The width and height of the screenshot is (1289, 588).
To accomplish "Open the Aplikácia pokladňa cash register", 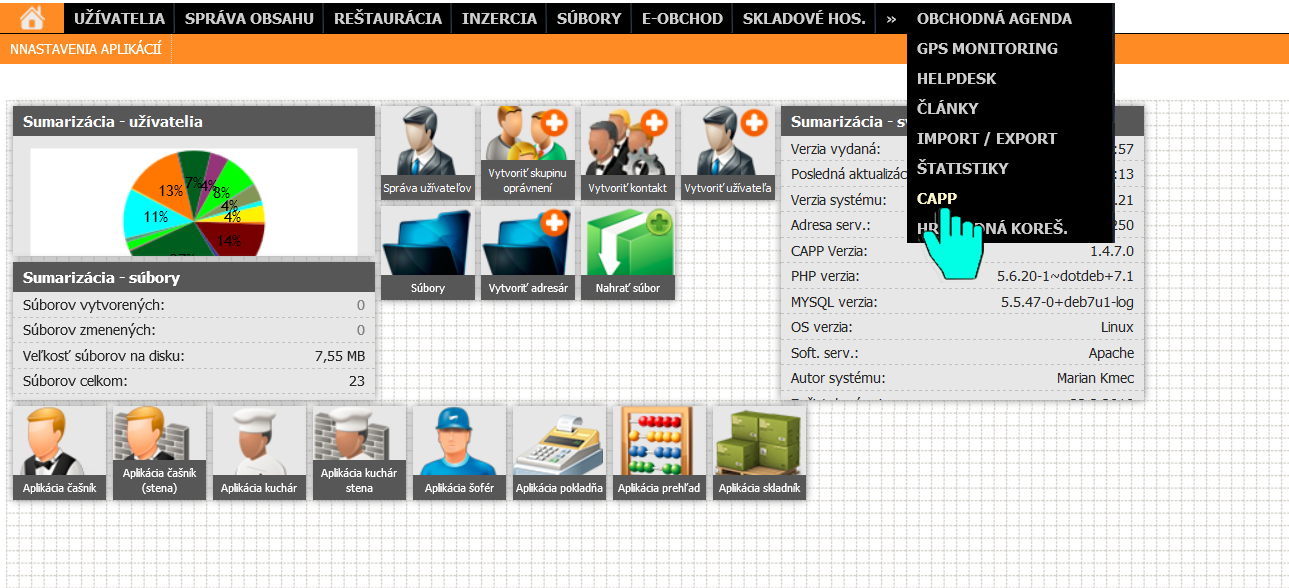I will 559,451.
